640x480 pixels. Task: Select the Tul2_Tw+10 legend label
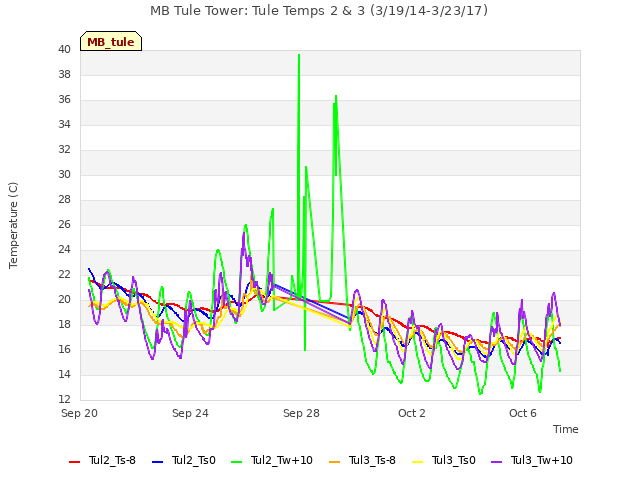point(282,460)
